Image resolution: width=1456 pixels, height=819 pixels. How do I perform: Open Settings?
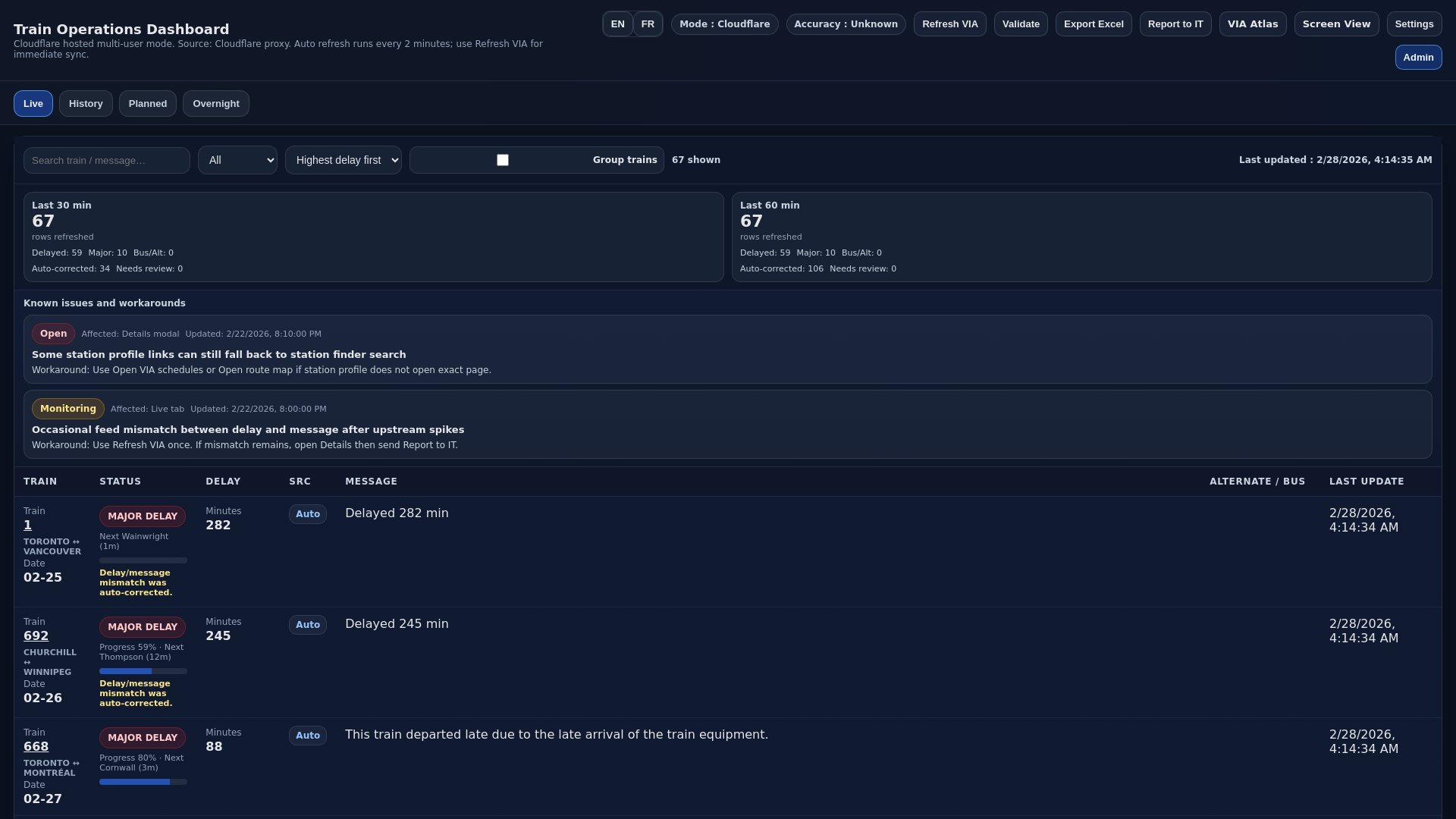tap(1414, 24)
